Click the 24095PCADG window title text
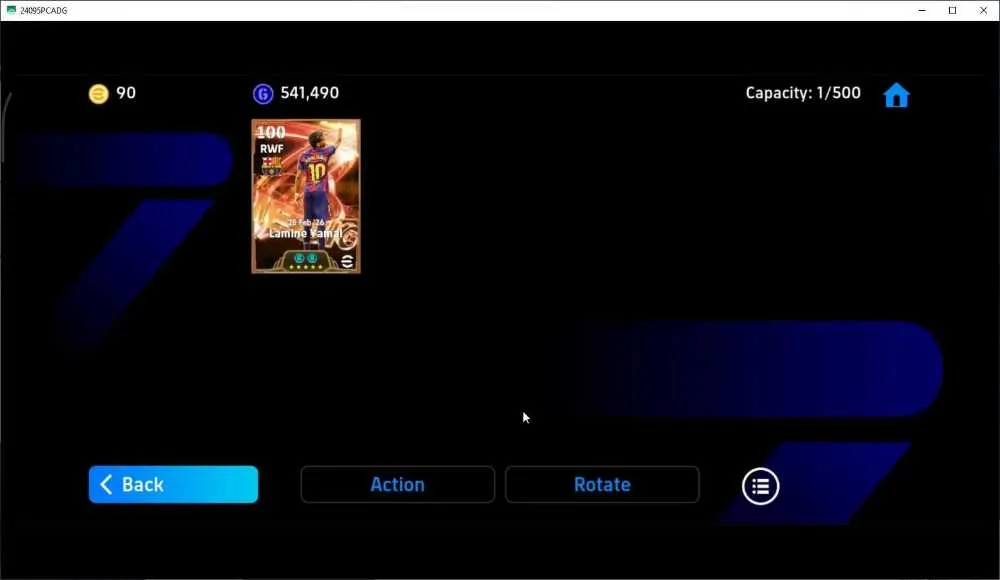The height and width of the screenshot is (580, 1000). 43,11
